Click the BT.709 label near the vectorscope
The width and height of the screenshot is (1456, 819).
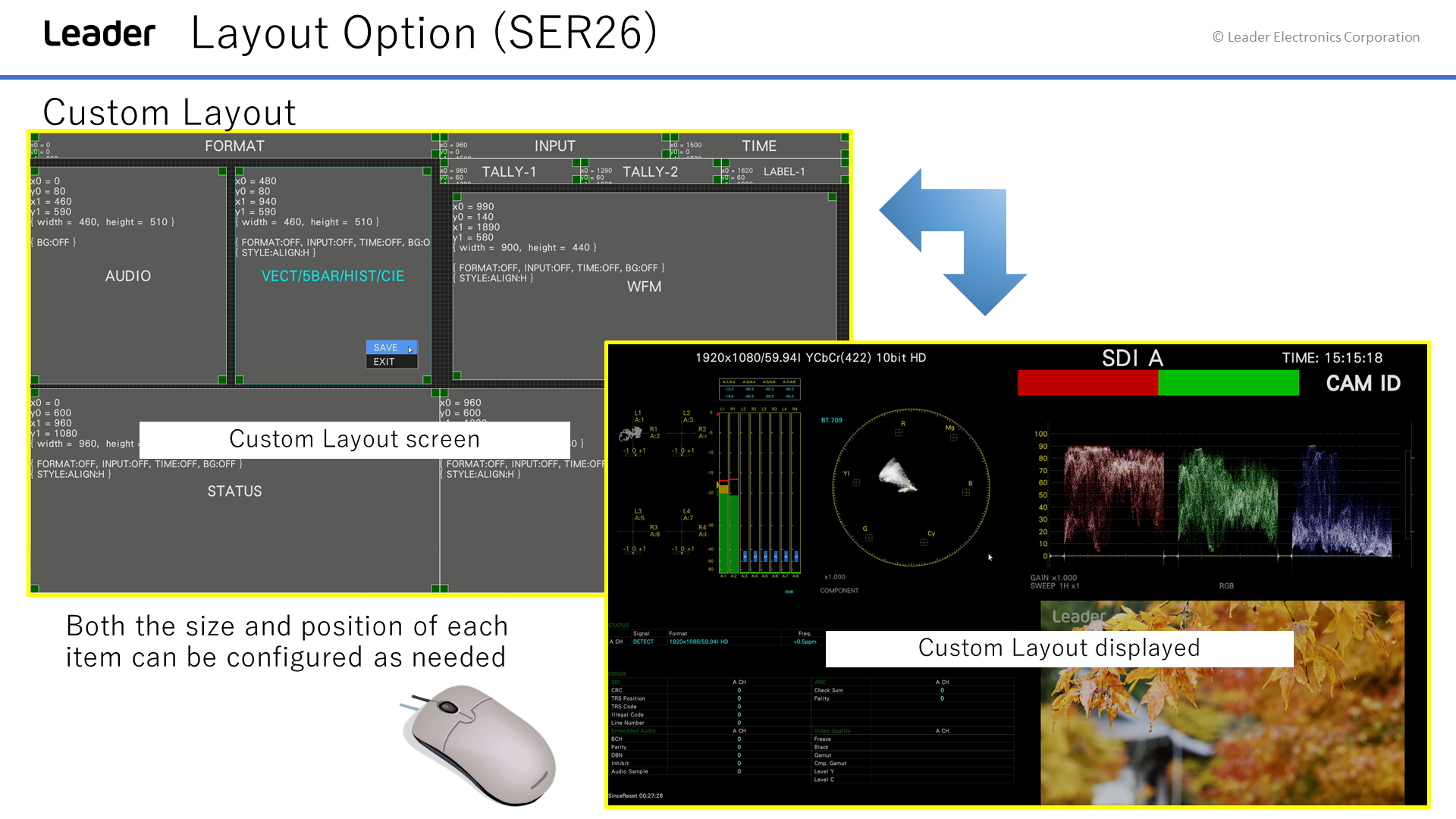(831, 420)
